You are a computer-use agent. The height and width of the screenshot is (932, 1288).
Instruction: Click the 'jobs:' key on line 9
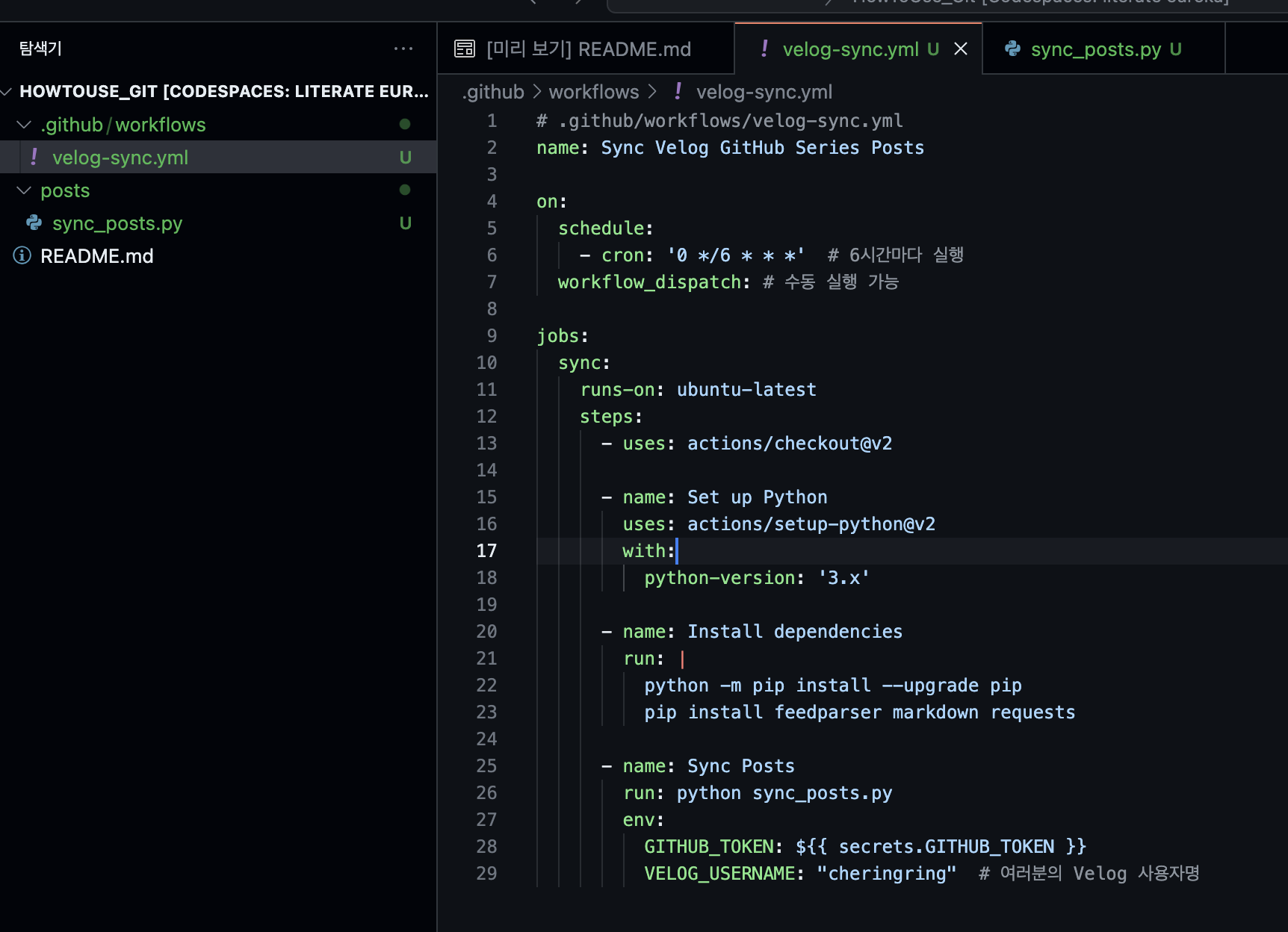[x=563, y=335]
